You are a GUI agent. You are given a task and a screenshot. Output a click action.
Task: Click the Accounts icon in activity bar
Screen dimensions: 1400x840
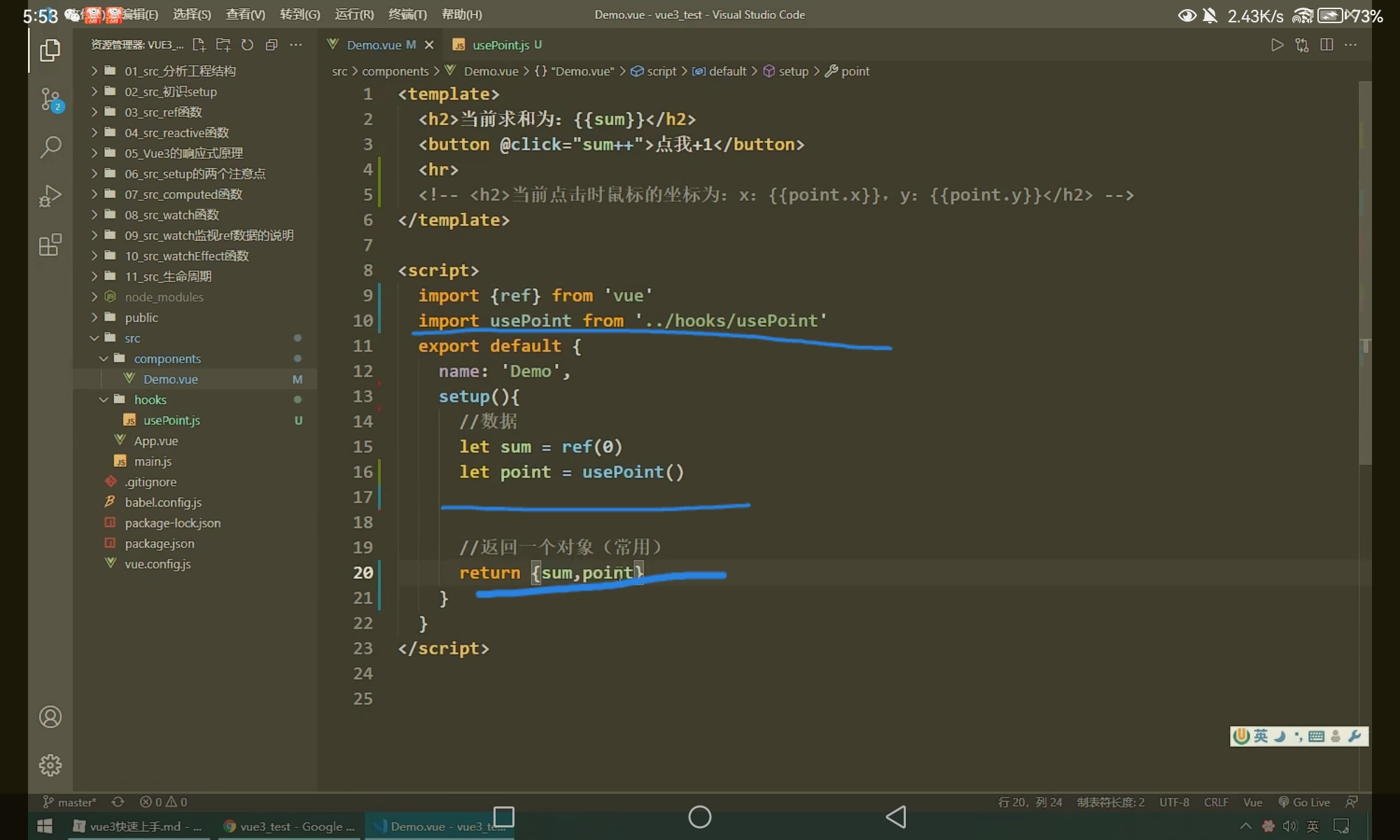pyautogui.click(x=50, y=717)
